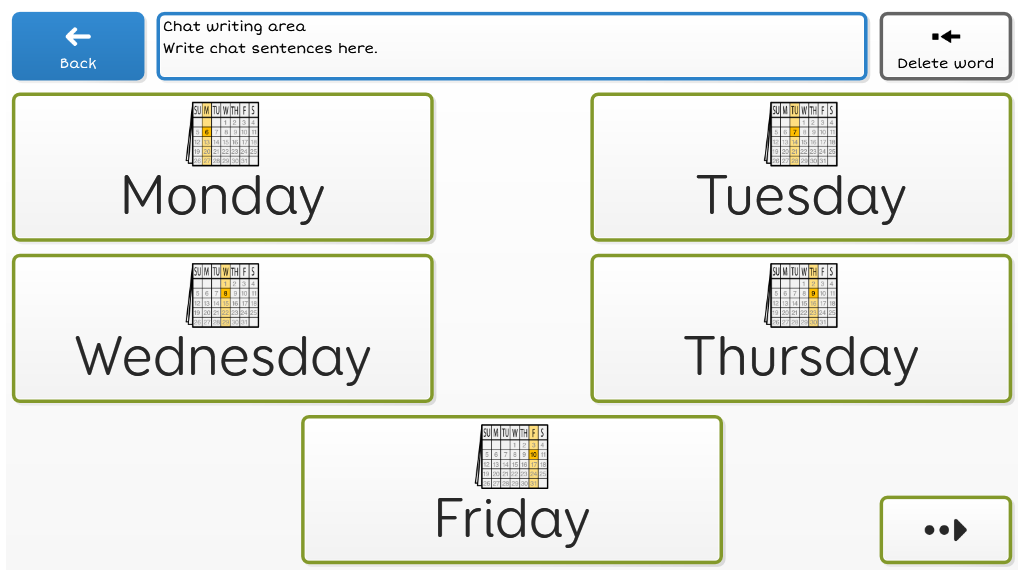Click the Monday calendar icon

pos(223,134)
